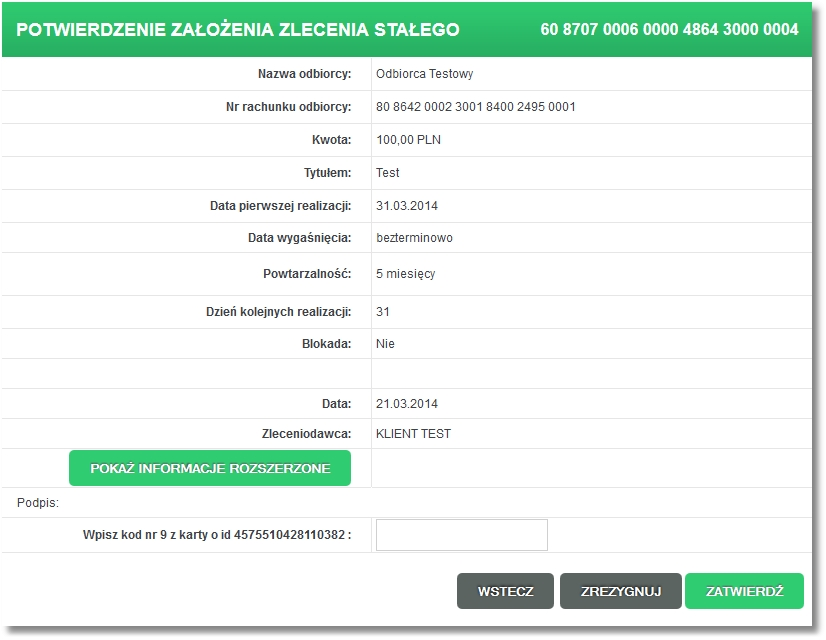This screenshot has height=640, width=826.
Task: Click the header title POTWIERDZENIE ZAŁOŻENIA ZLECENIA STAŁEGO
Action: (238, 29)
